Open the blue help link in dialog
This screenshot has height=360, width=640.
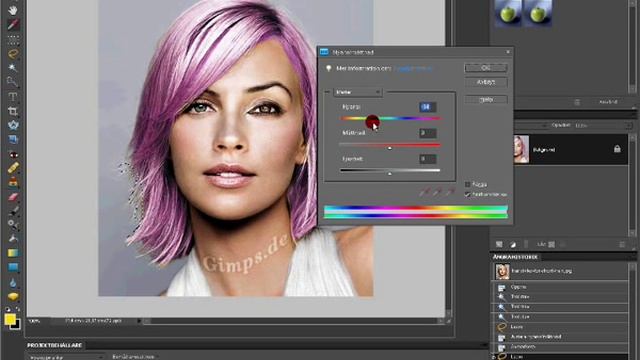(x=413, y=69)
